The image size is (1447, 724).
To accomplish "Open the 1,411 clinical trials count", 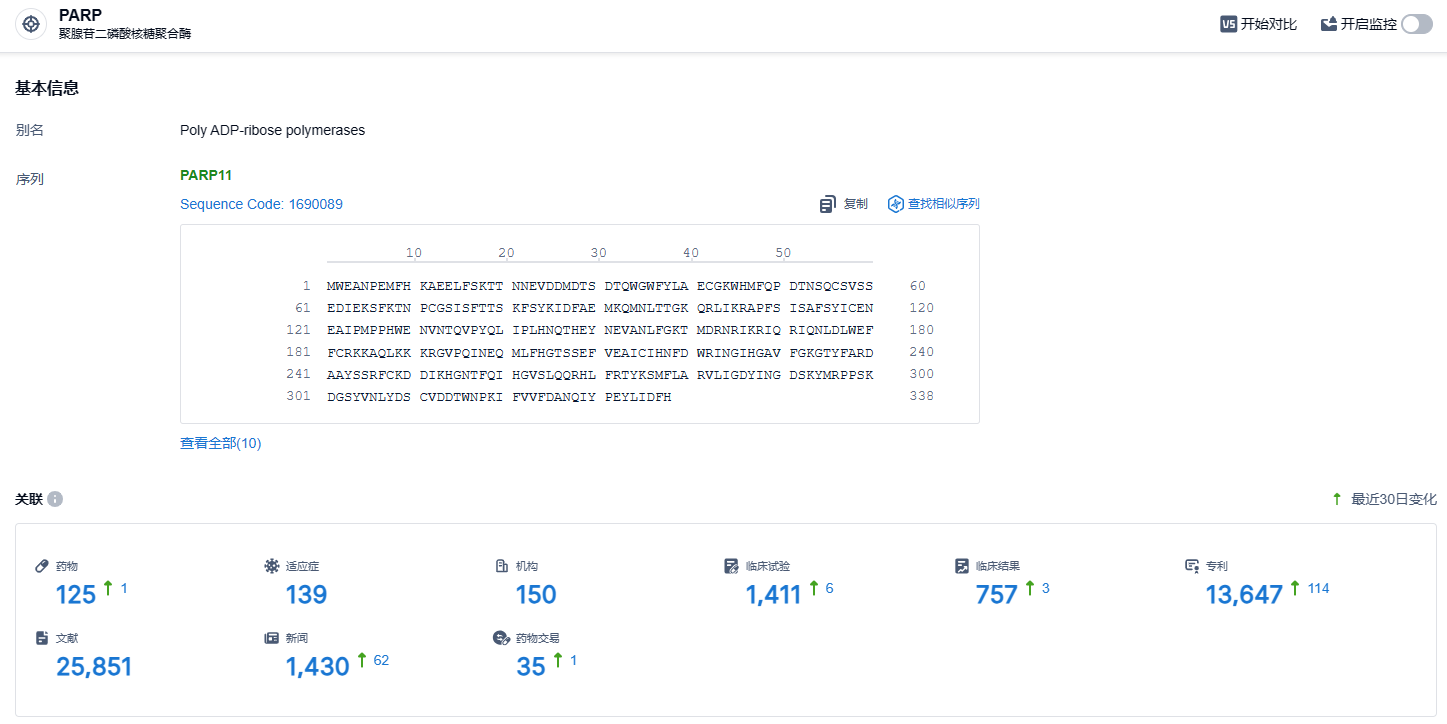I will pos(773,595).
